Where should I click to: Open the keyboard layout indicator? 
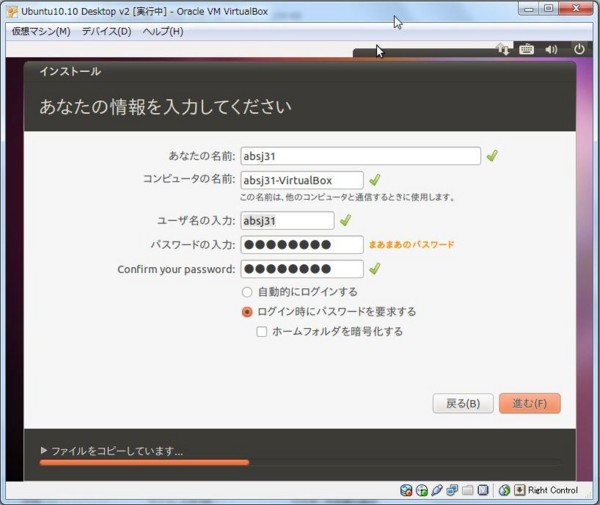pos(527,49)
